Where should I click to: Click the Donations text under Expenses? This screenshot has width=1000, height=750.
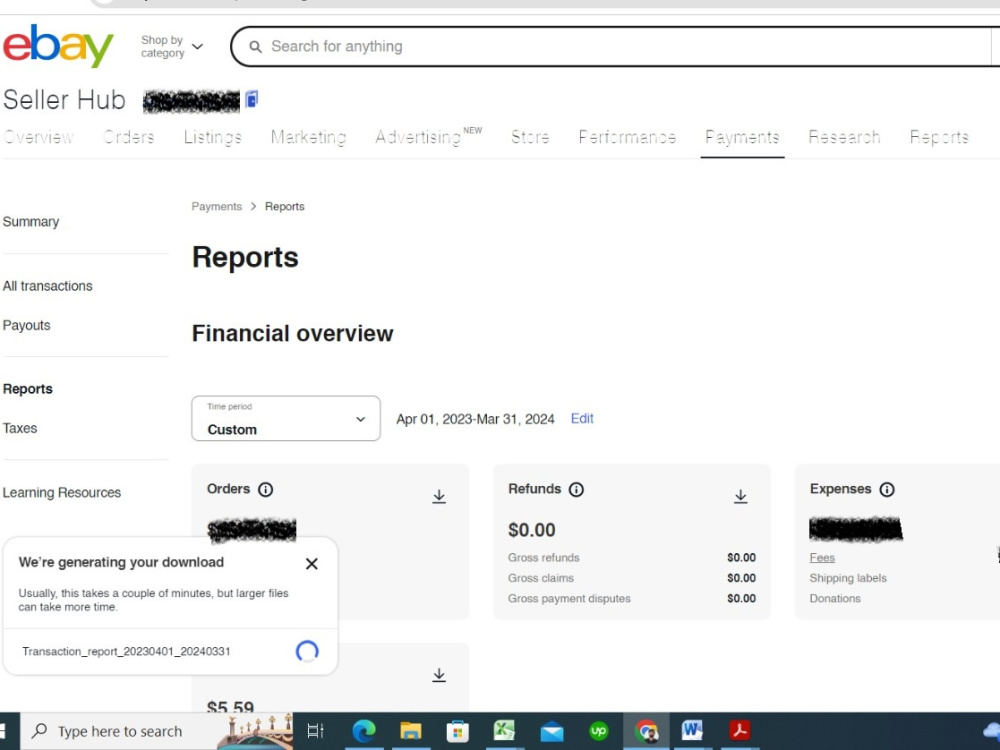835,598
